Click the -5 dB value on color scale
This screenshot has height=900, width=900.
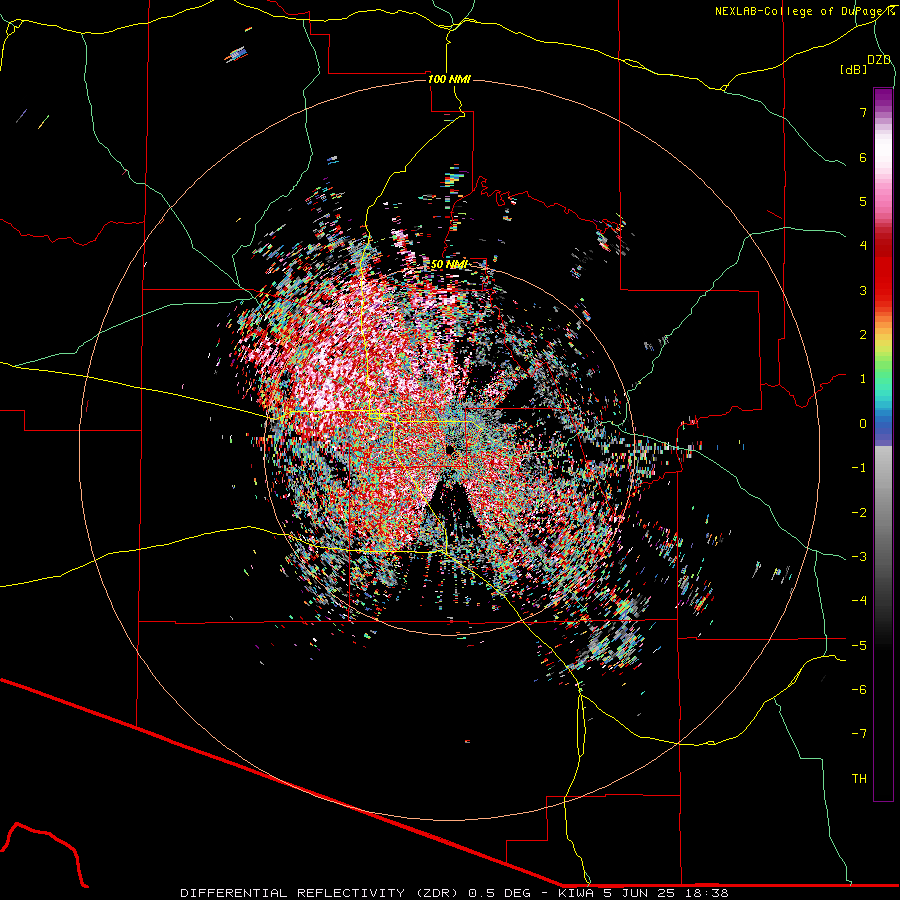pyautogui.click(x=859, y=645)
